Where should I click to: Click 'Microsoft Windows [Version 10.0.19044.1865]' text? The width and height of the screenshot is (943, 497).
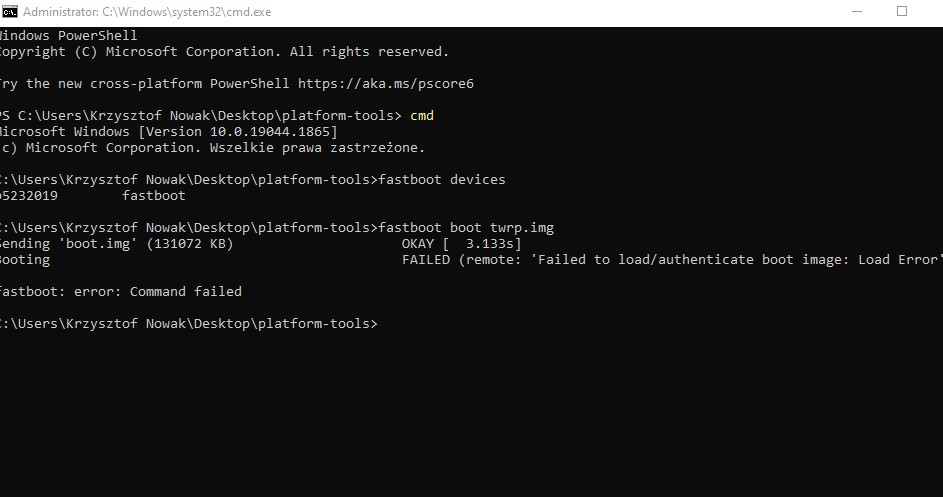(x=168, y=132)
